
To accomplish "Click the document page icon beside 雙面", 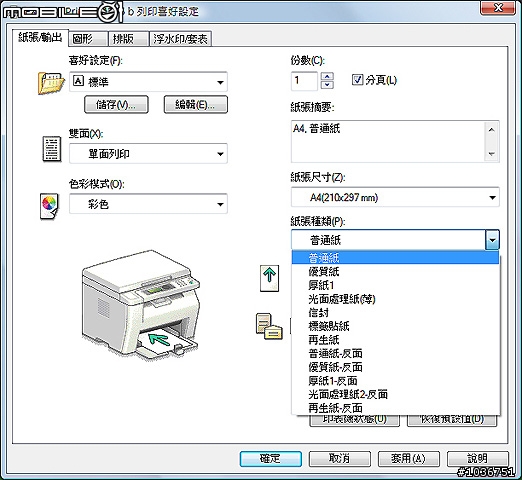I will [52, 149].
